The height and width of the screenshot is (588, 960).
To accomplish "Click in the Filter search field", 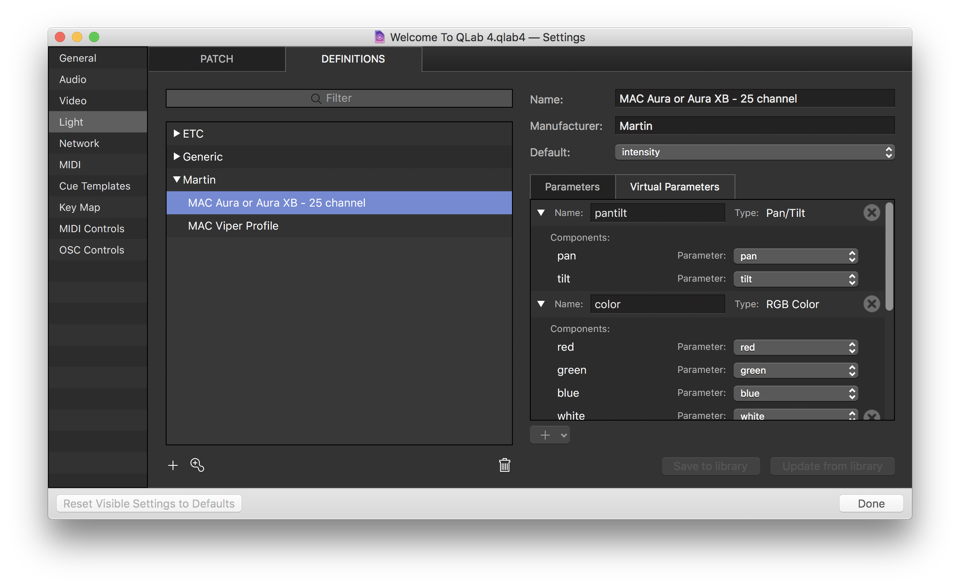I will 339,98.
